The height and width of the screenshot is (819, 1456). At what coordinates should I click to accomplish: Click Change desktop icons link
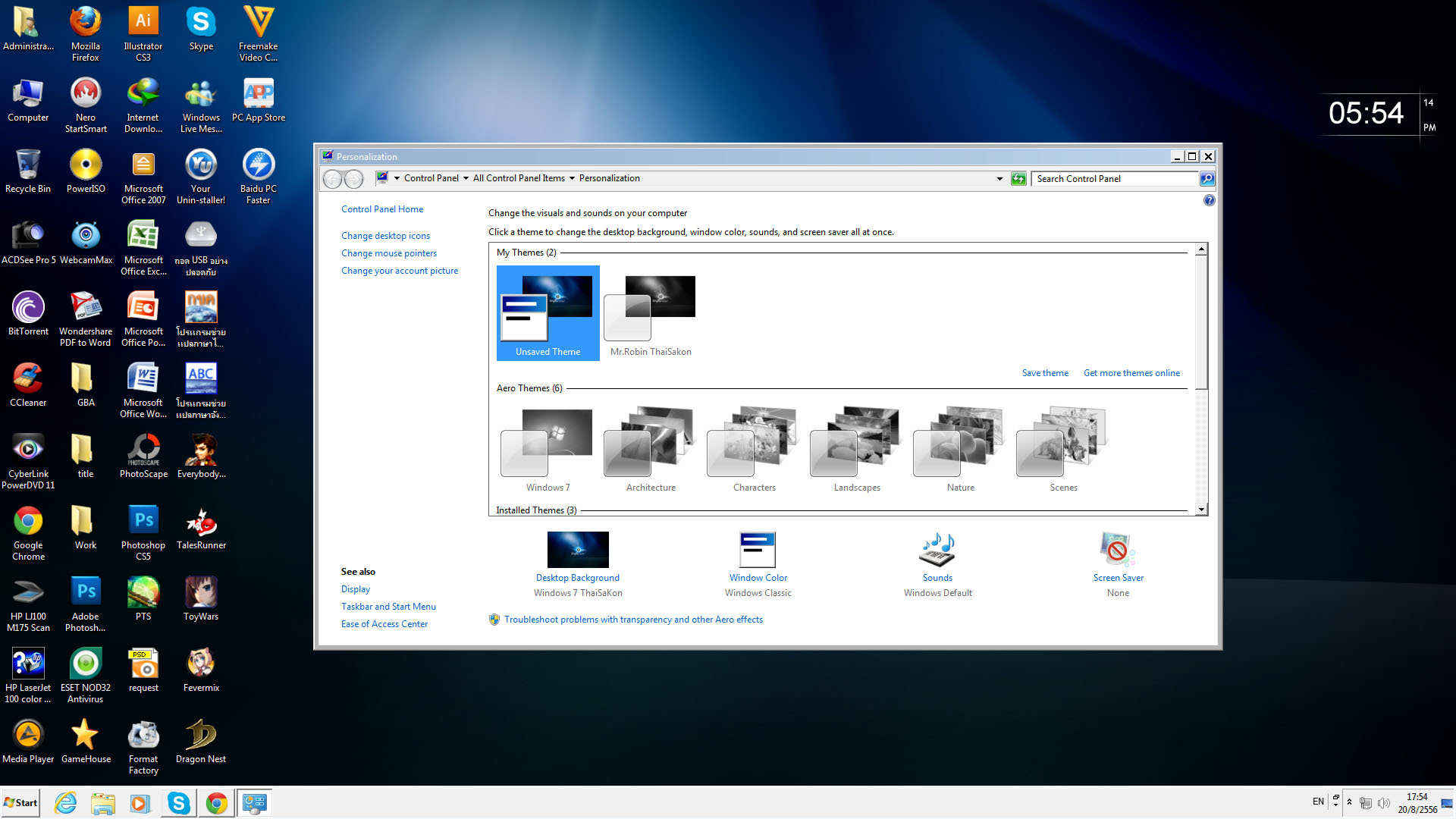click(385, 236)
